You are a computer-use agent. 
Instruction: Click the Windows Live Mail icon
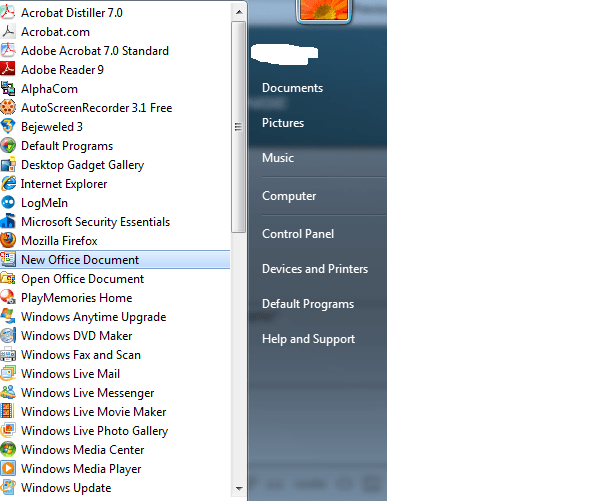pyautogui.click(x=8, y=373)
